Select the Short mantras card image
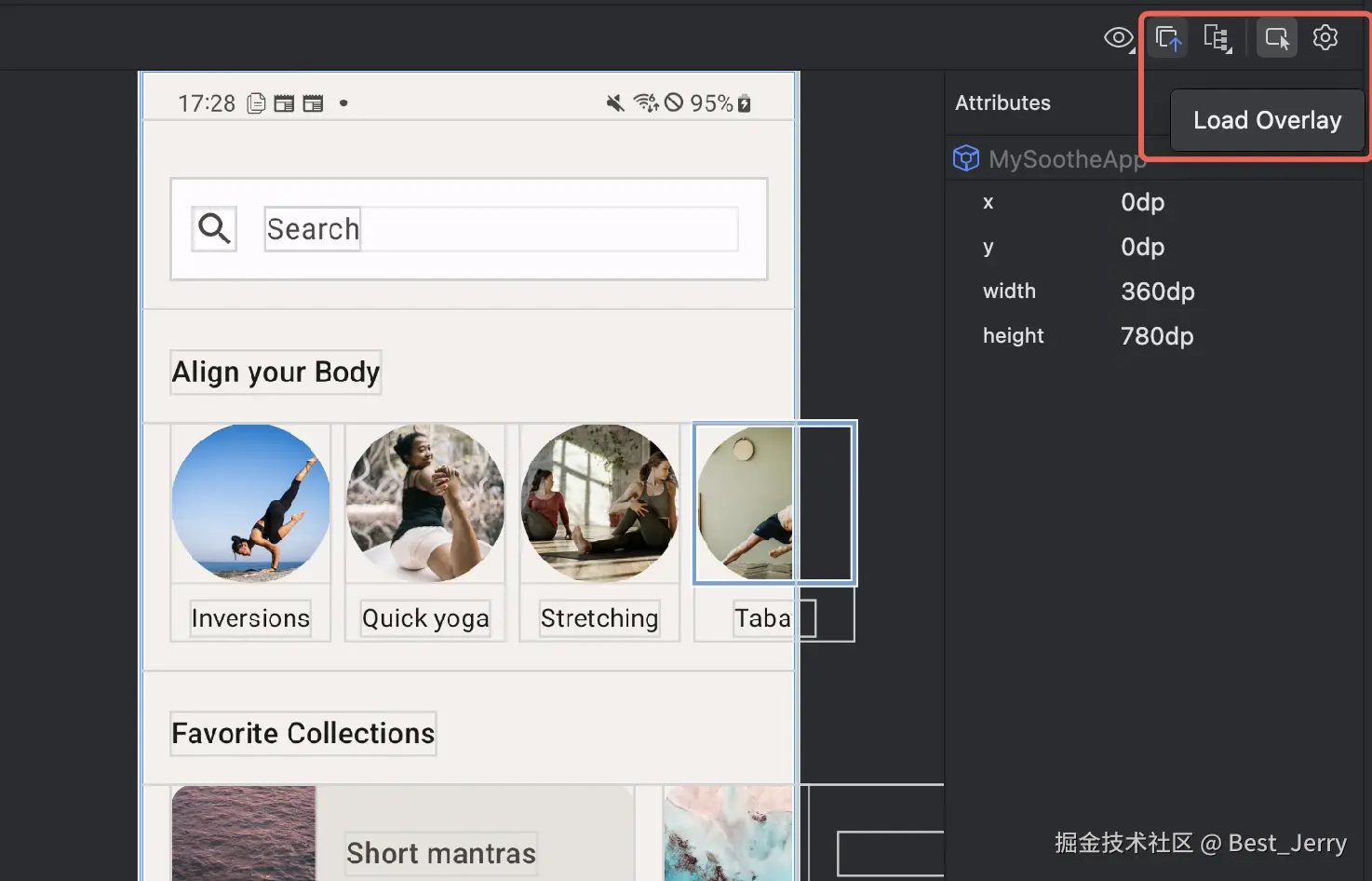Viewport: 1372px width, 881px height. tap(244, 834)
